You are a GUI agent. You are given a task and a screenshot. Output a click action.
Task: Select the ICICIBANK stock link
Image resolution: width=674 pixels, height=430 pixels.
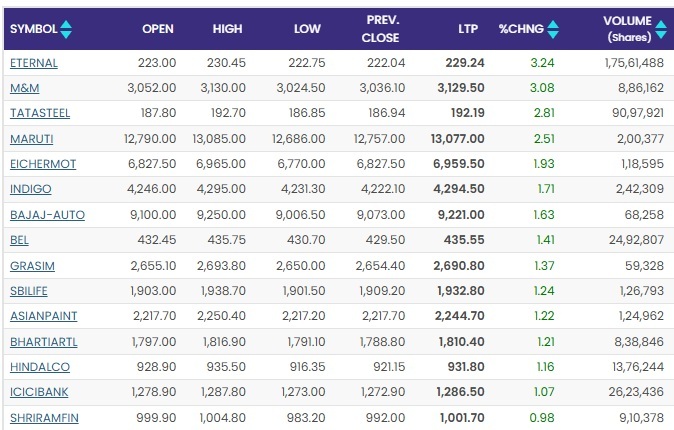click(38, 392)
